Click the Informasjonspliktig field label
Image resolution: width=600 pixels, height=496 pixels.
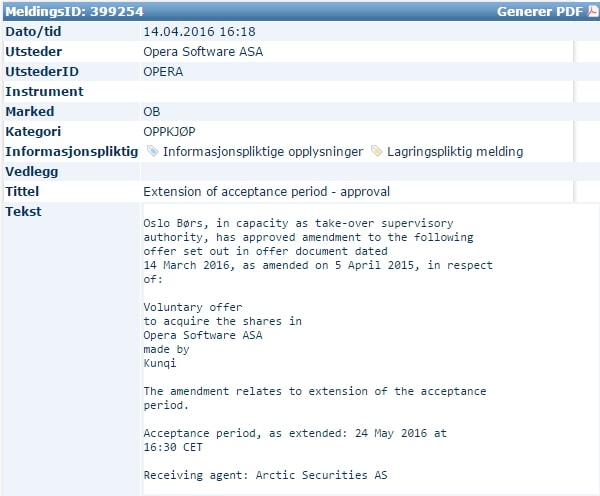click(x=72, y=152)
